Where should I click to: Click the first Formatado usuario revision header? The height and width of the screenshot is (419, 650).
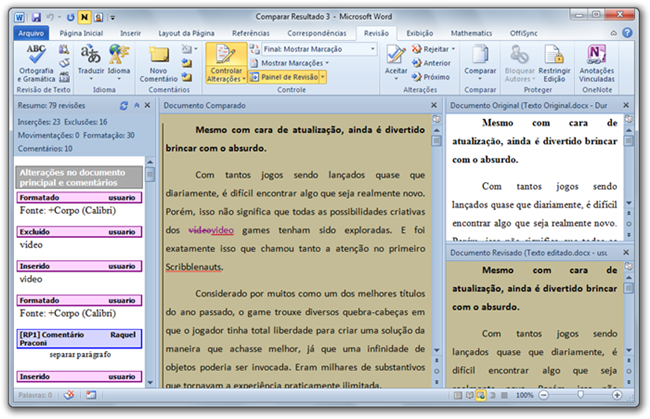coord(79,198)
